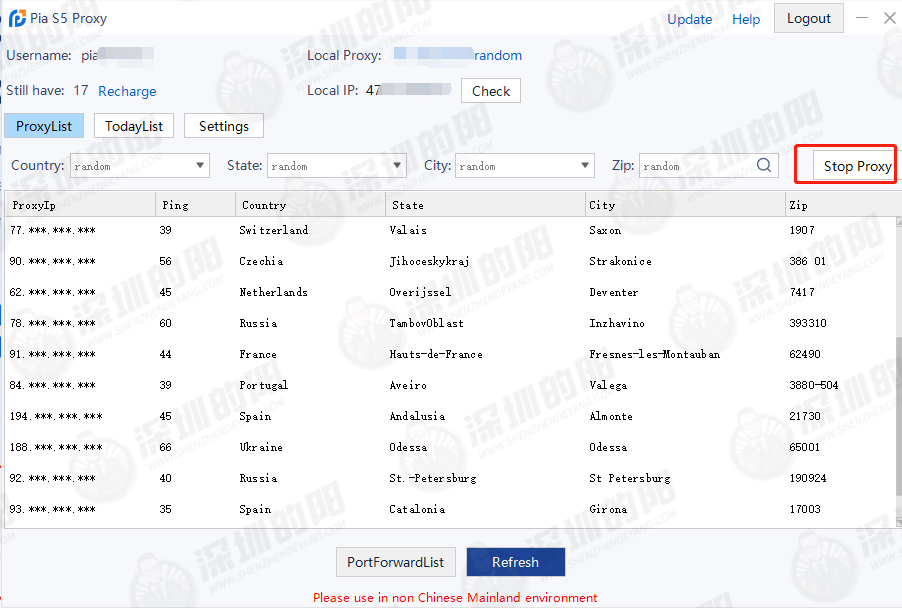Sort by the Zip column header
This screenshot has width=902, height=608.
[843, 205]
